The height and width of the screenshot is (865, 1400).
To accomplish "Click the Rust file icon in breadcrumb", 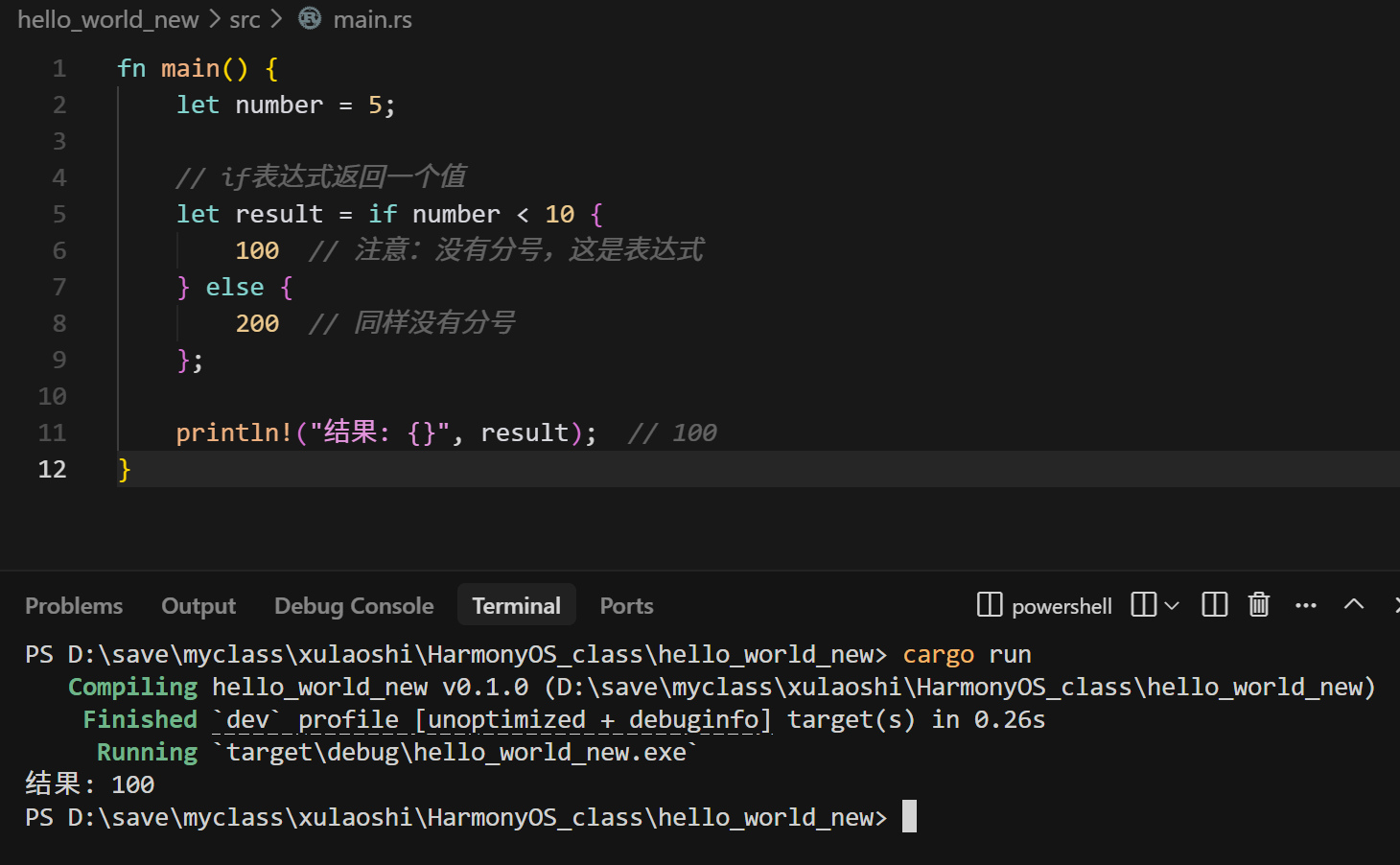I will point(310,18).
